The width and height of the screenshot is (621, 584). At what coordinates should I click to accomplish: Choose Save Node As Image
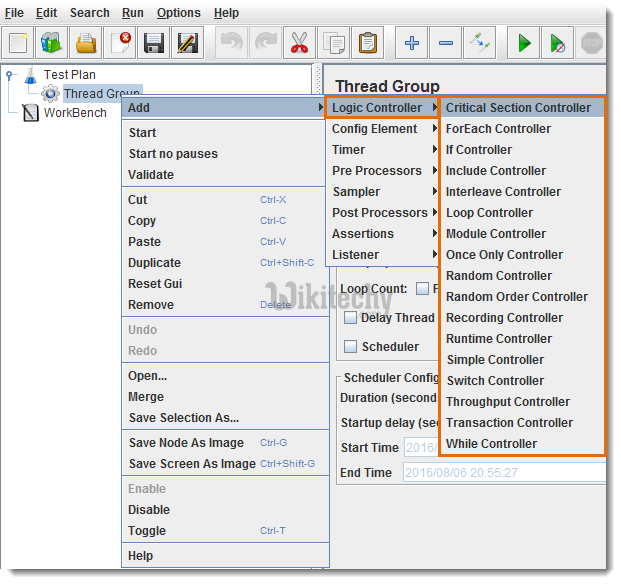point(186,443)
